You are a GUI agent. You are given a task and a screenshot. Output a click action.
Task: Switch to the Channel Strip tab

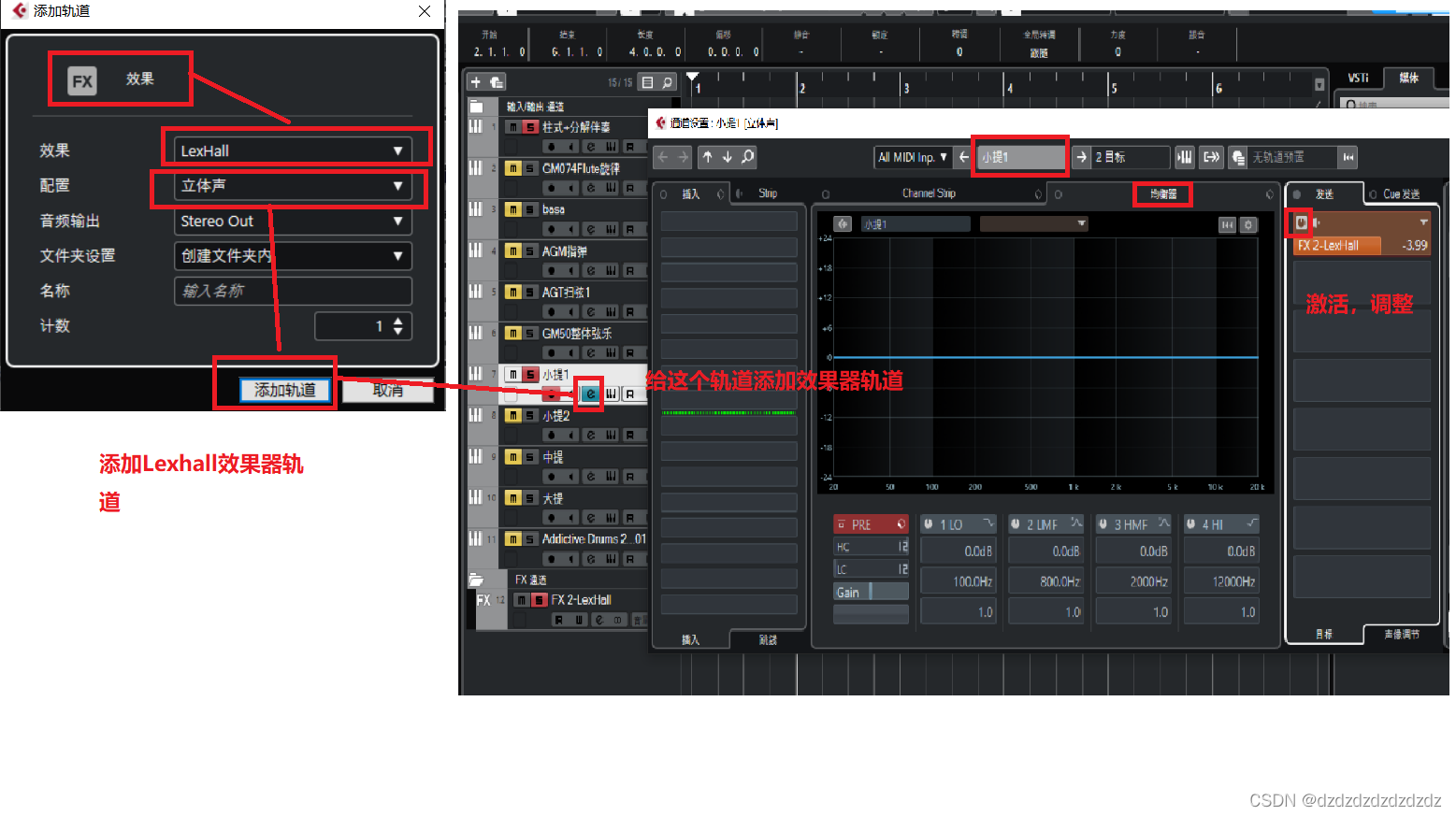929,193
